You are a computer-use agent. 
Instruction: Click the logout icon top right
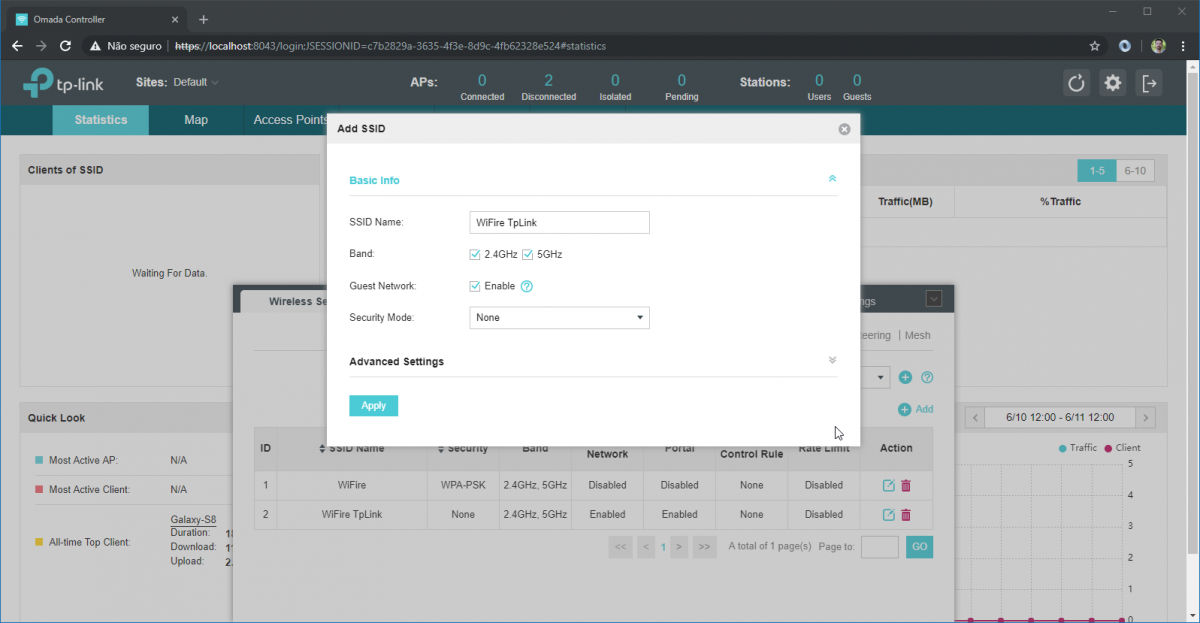click(1150, 83)
